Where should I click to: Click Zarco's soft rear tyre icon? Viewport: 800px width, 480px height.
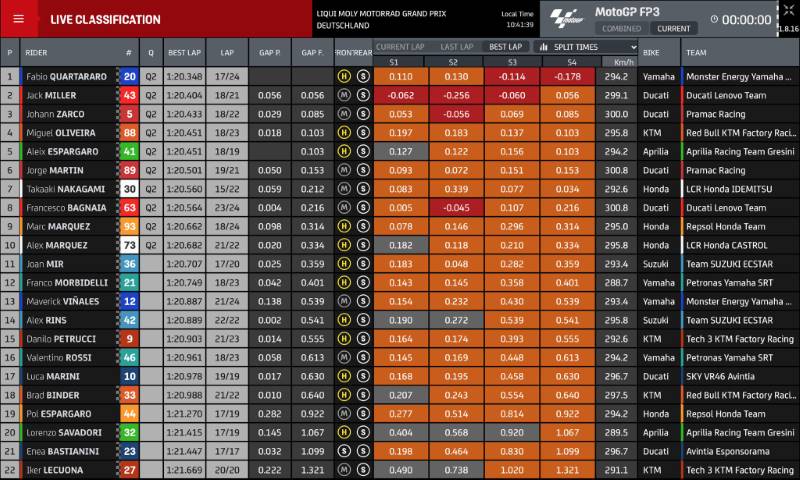(363, 114)
